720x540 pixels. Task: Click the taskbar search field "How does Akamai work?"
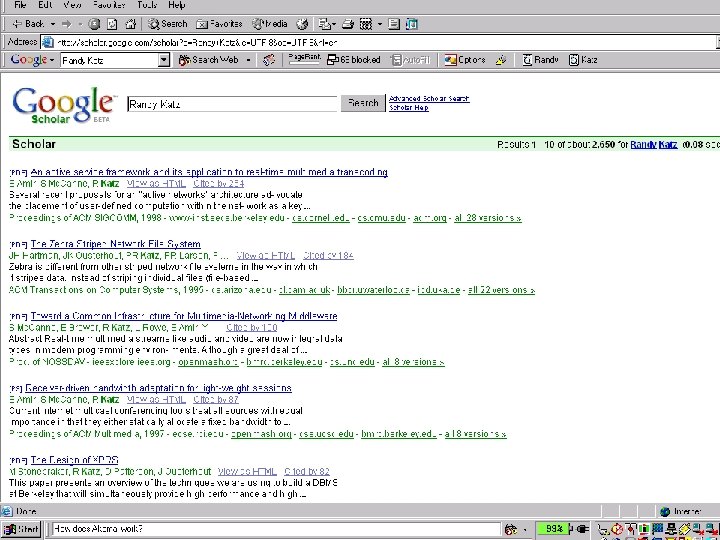pyautogui.click(x=276, y=529)
